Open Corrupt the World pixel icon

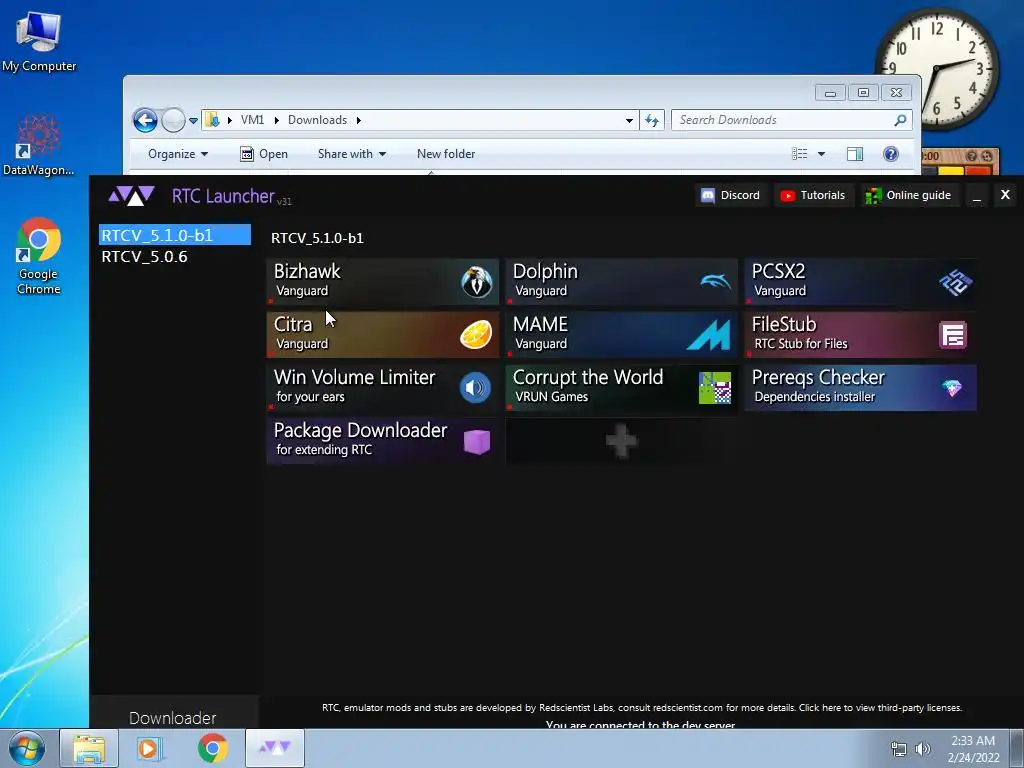(715, 388)
